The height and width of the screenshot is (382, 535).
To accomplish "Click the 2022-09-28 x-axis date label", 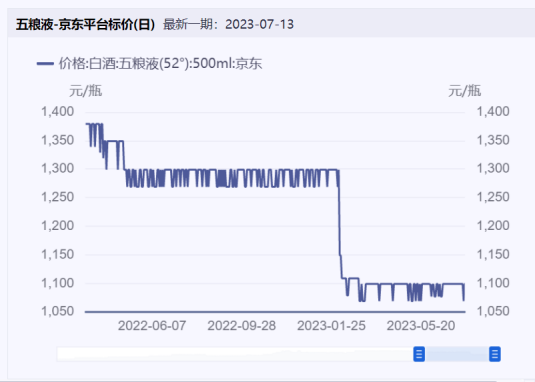I will tap(242, 326).
